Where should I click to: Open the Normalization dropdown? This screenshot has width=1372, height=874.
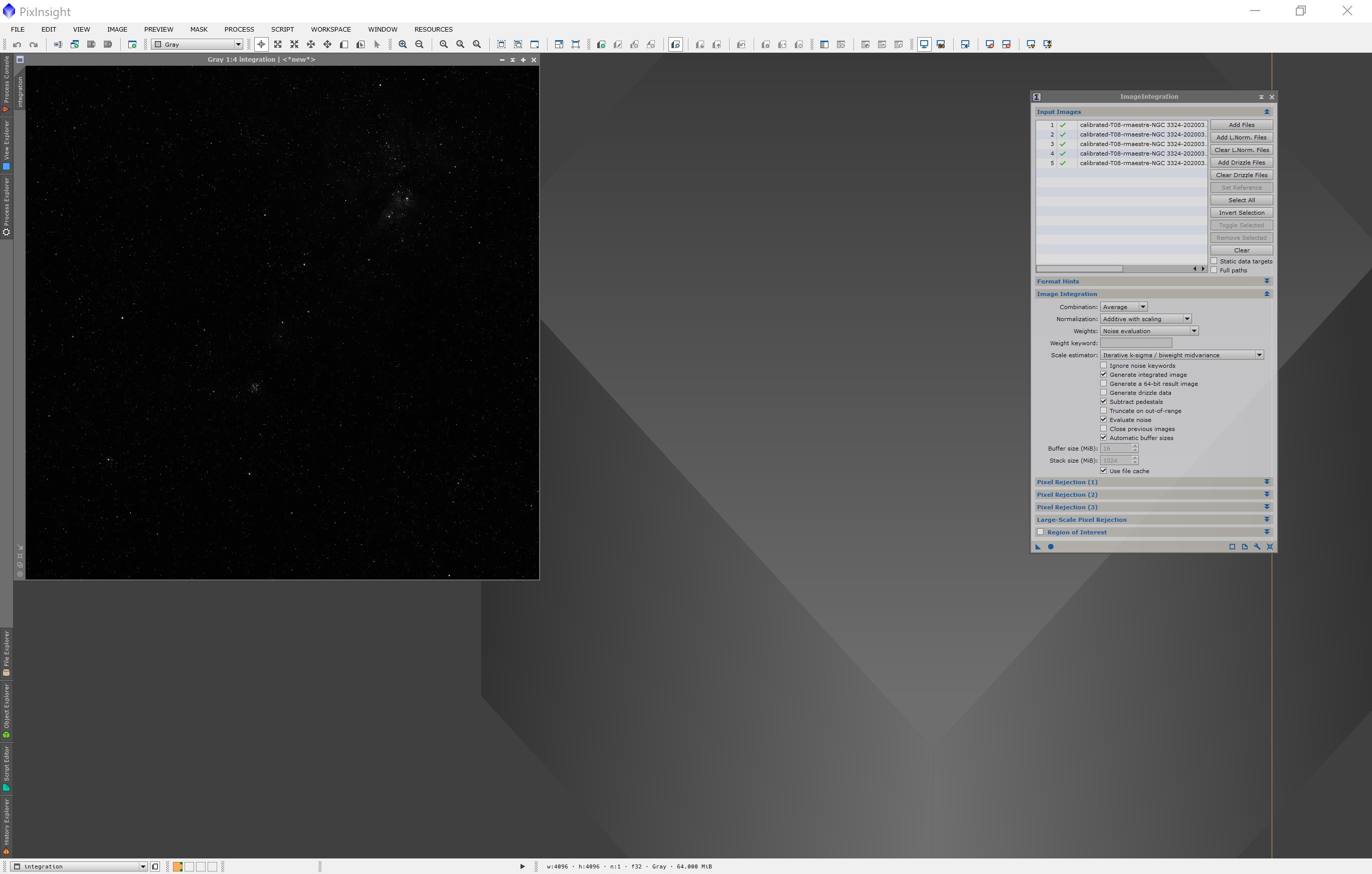tap(1146, 319)
